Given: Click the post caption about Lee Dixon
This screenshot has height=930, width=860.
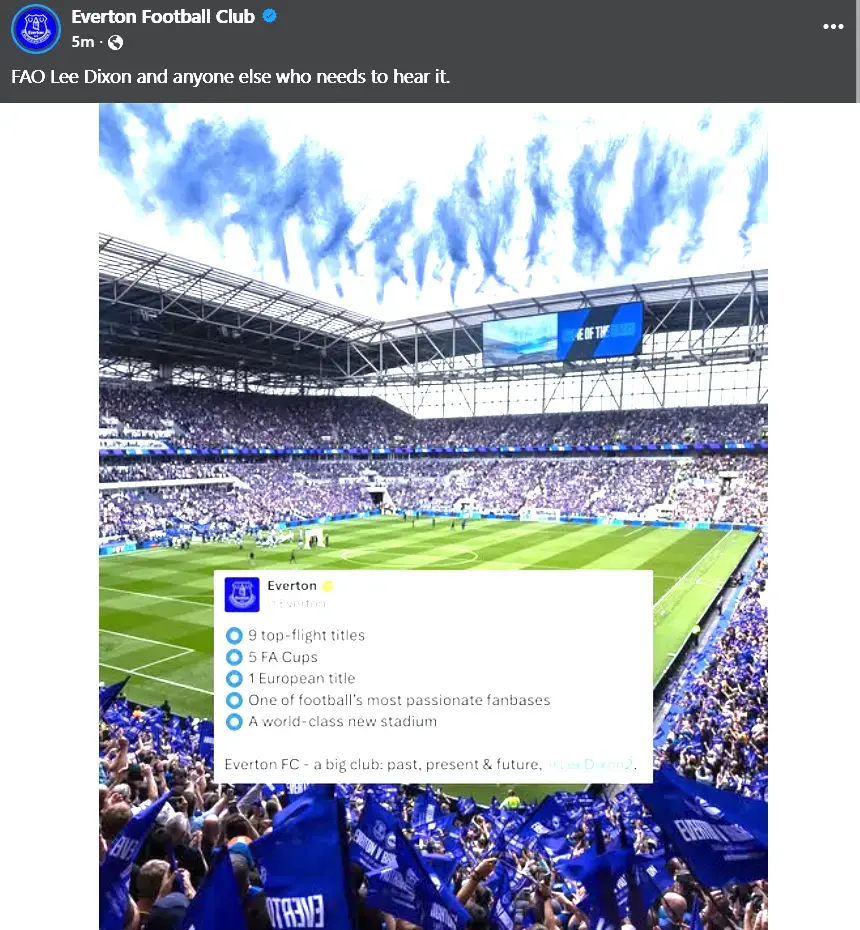Looking at the screenshot, I should coord(230,77).
